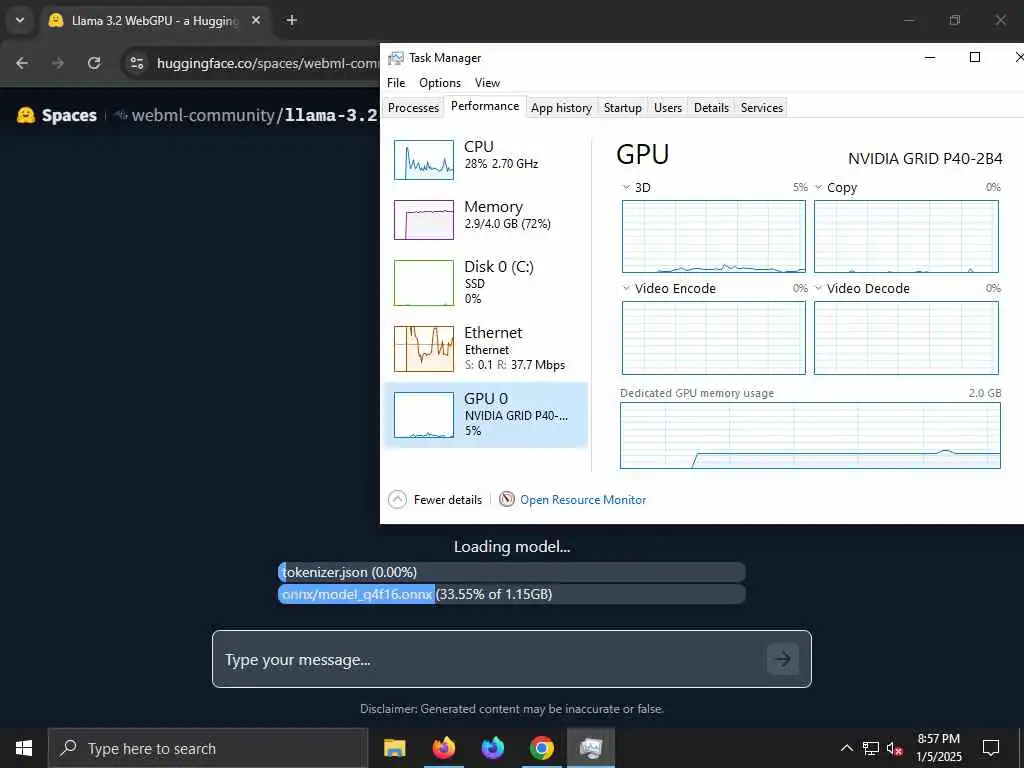Click the Ethernet S: 0.1 R: 37.7 Mbps value
The width and height of the screenshot is (1024, 768).
(515, 365)
